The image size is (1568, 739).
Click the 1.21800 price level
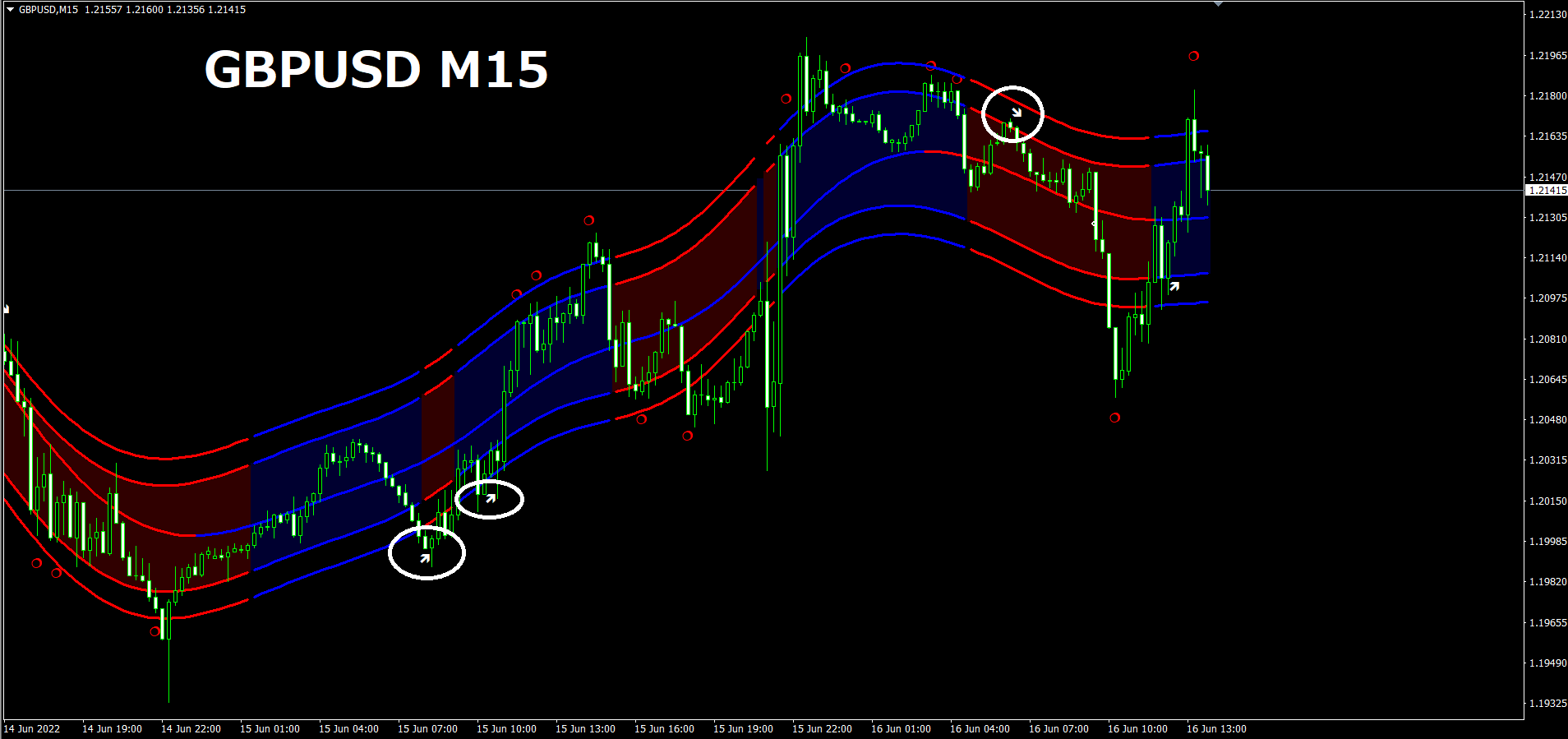[x=1547, y=96]
